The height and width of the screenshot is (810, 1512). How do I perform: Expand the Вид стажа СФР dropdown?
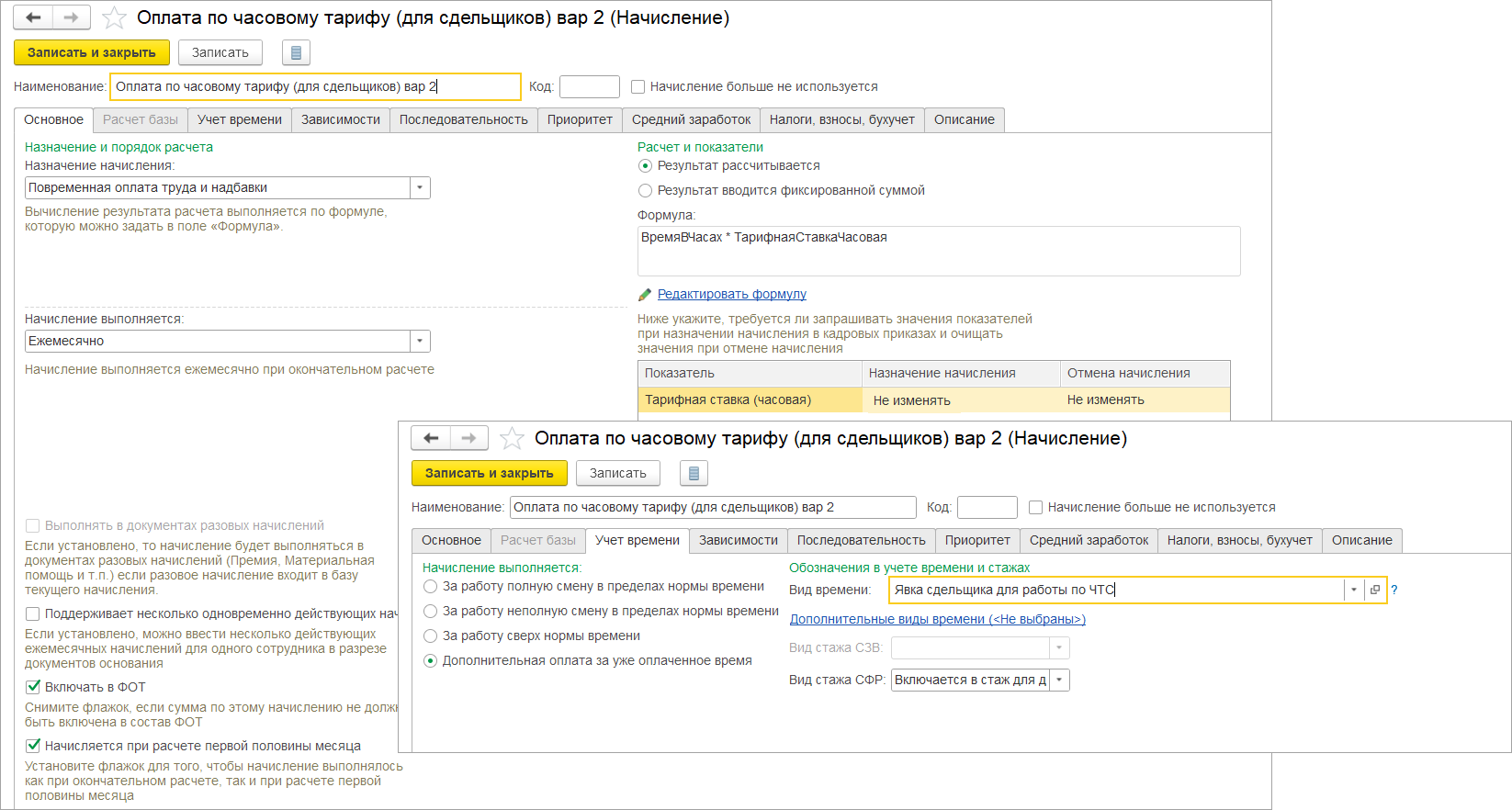pos(1059,680)
